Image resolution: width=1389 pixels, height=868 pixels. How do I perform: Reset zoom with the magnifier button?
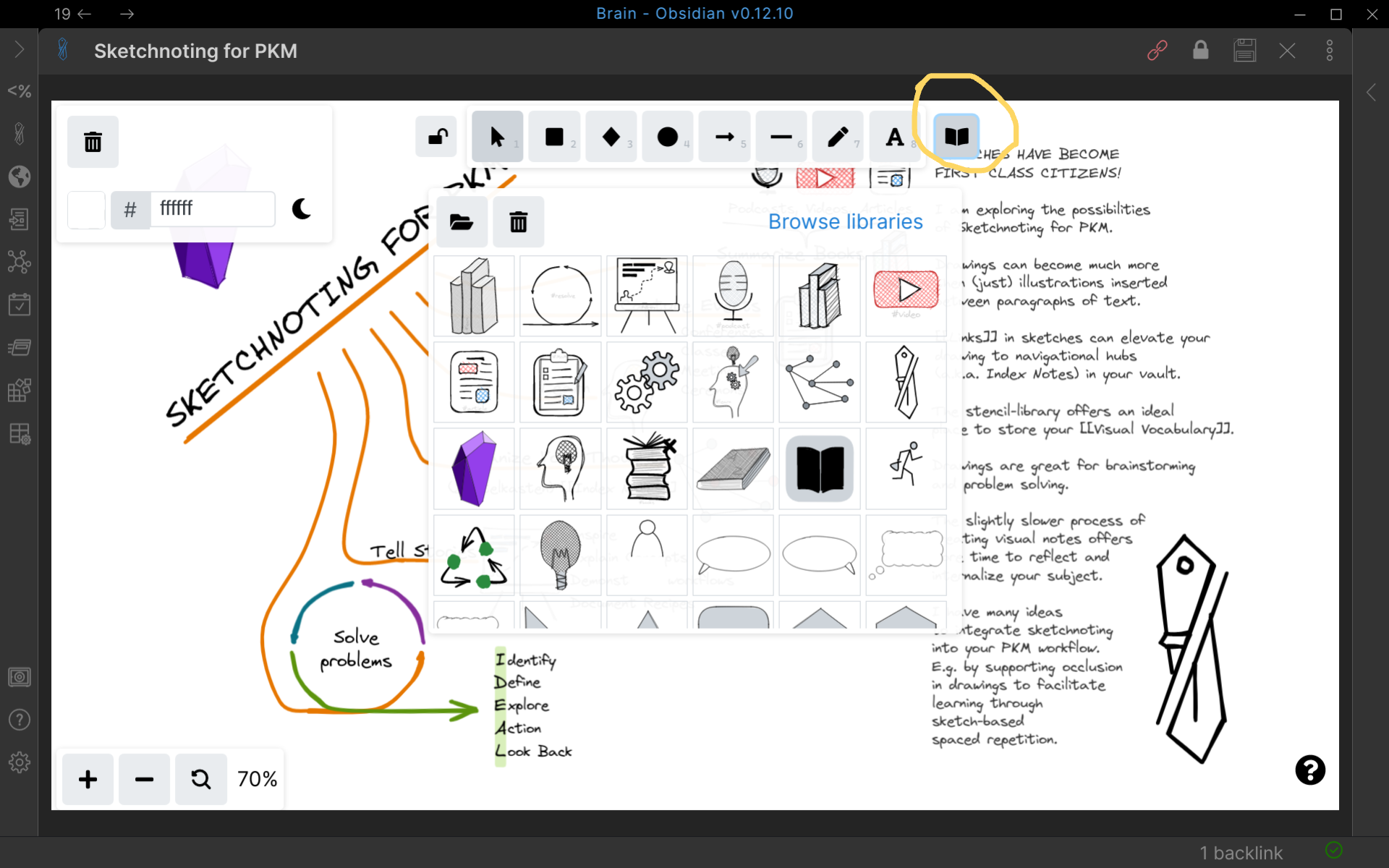click(x=200, y=779)
